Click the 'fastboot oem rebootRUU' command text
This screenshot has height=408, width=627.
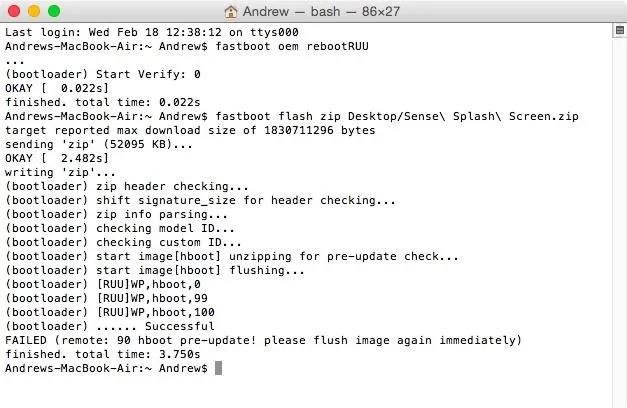pos(292,46)
